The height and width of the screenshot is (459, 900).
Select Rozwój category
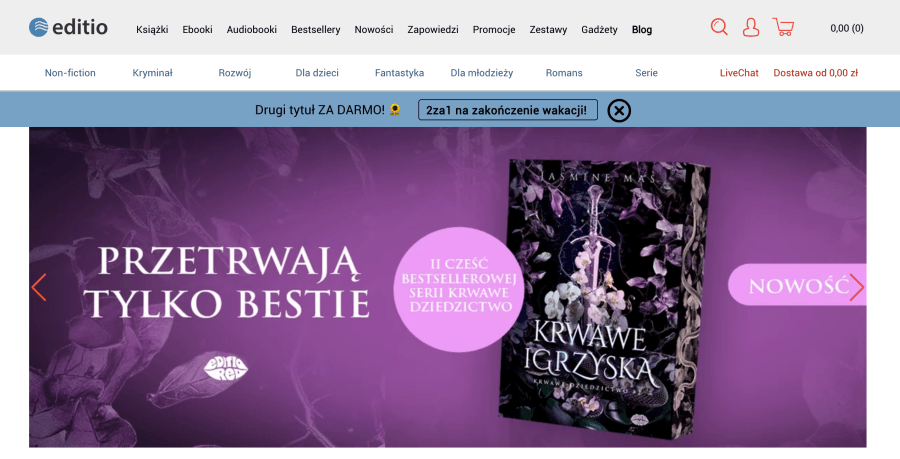tap(235, 73)
